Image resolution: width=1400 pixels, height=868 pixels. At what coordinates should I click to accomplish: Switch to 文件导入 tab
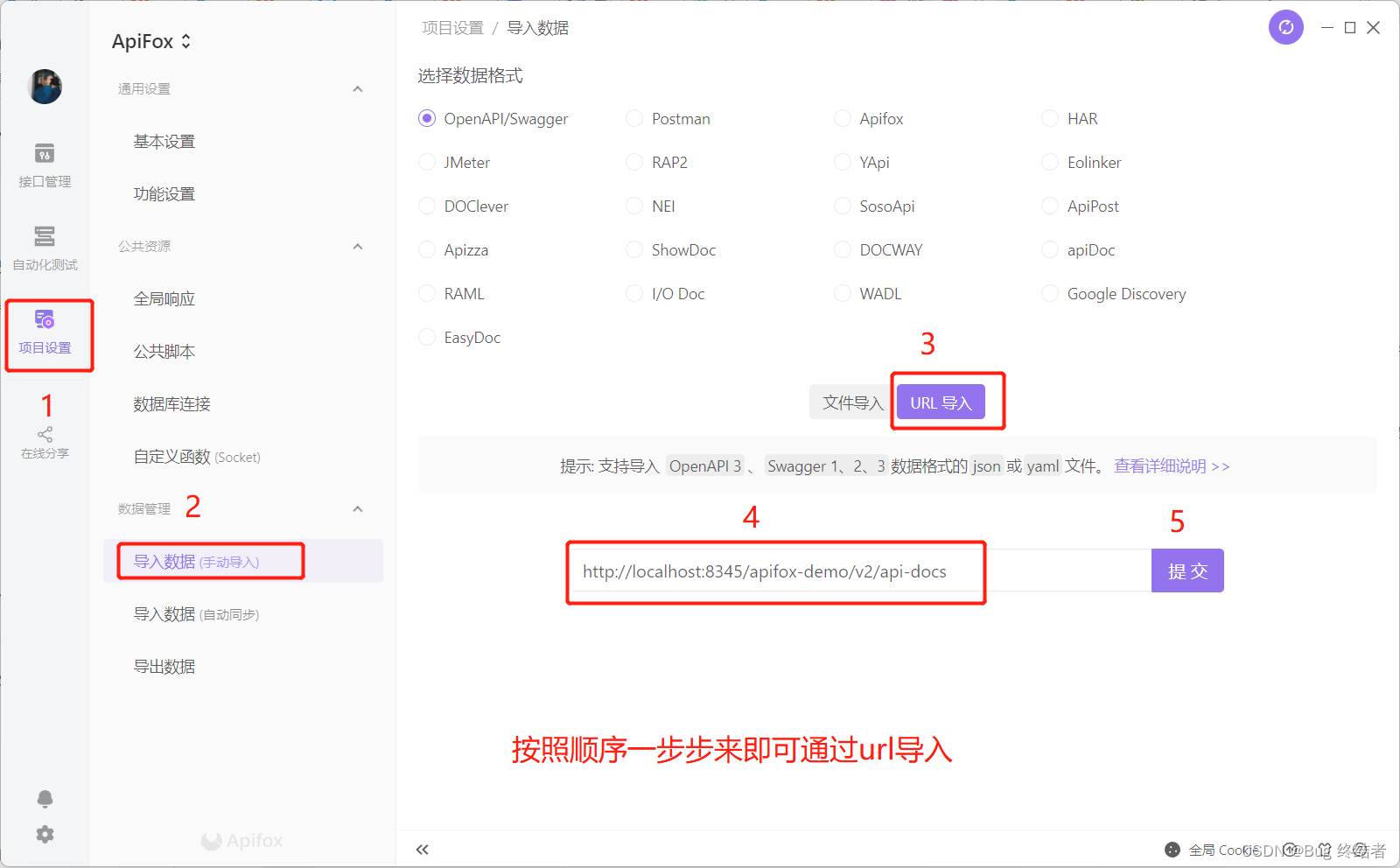(x=852, y=402)
